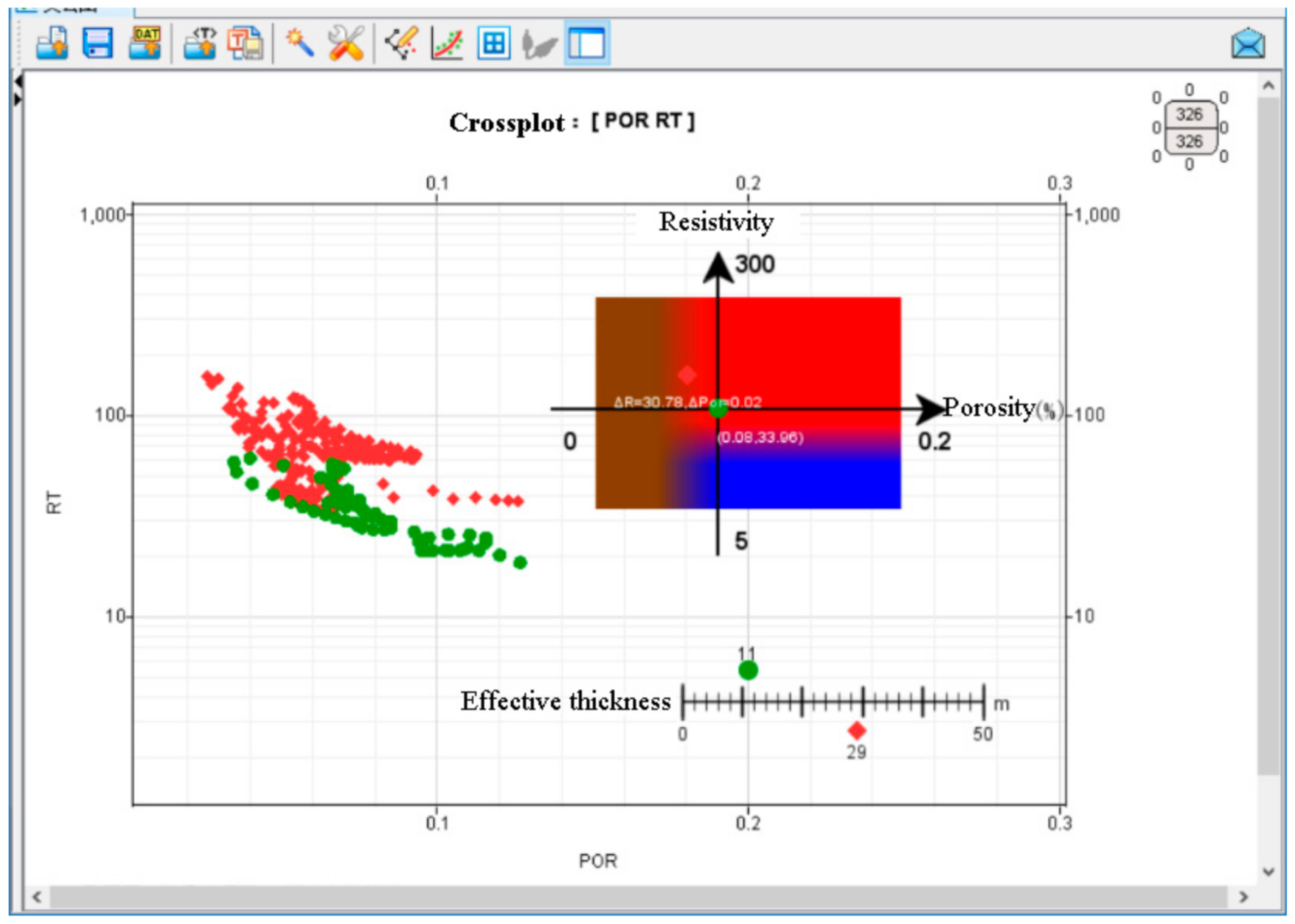Click the grayed-out leaf icon
Viewport: 1295px width, 924px height.
tap(540, 44)
